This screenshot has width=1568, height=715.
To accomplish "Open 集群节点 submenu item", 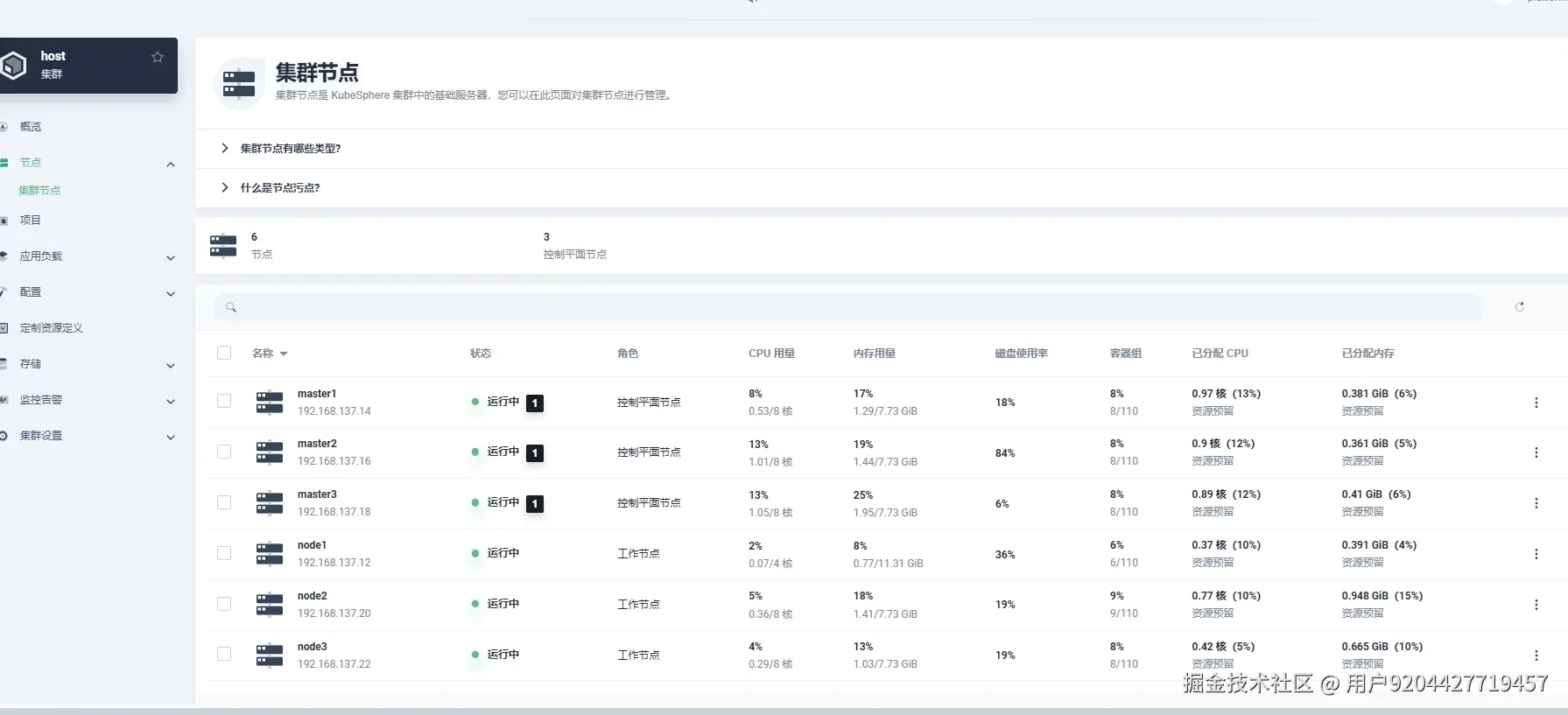I will [x=39, y=190].
